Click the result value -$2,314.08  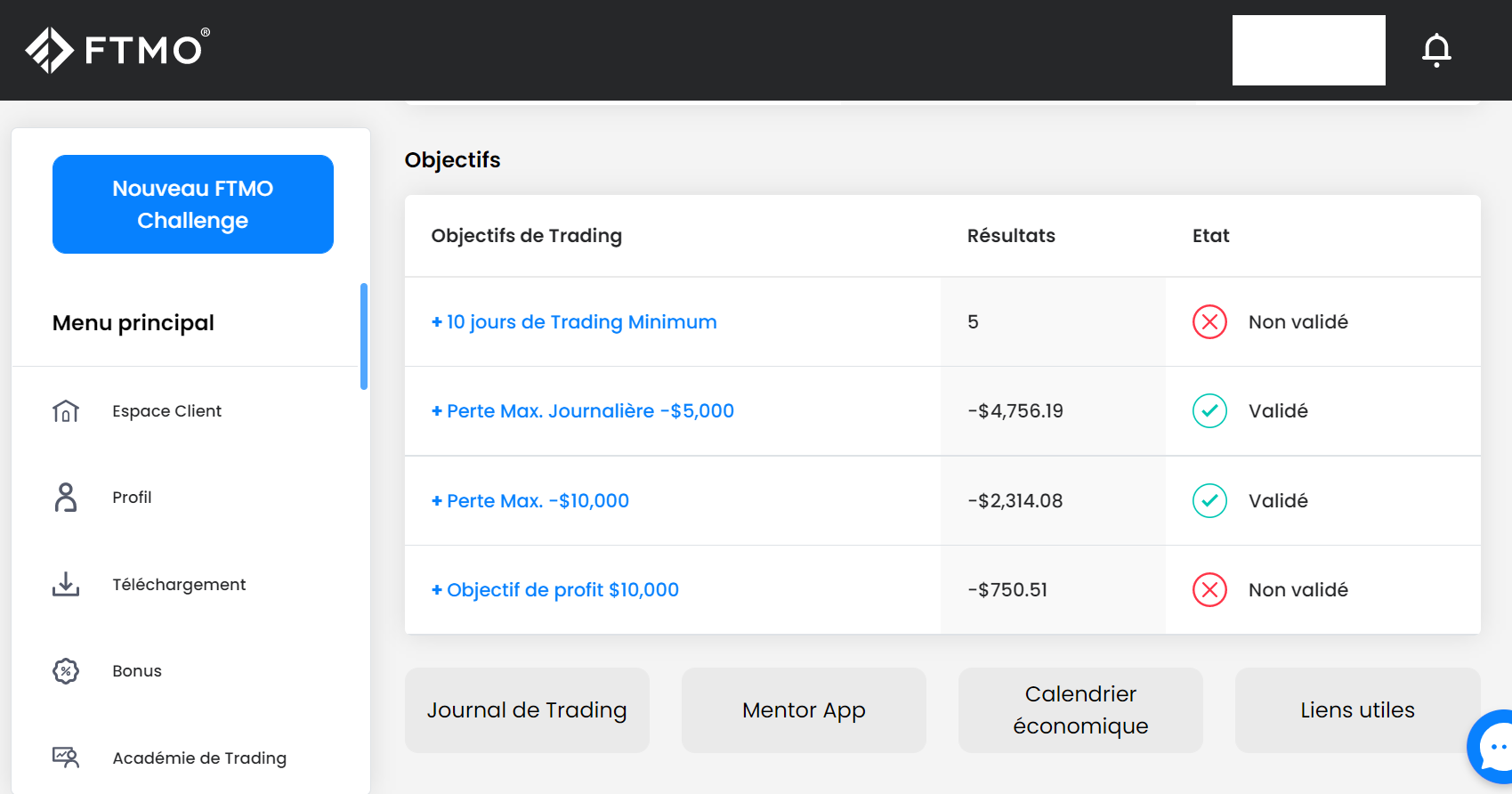1015,500
